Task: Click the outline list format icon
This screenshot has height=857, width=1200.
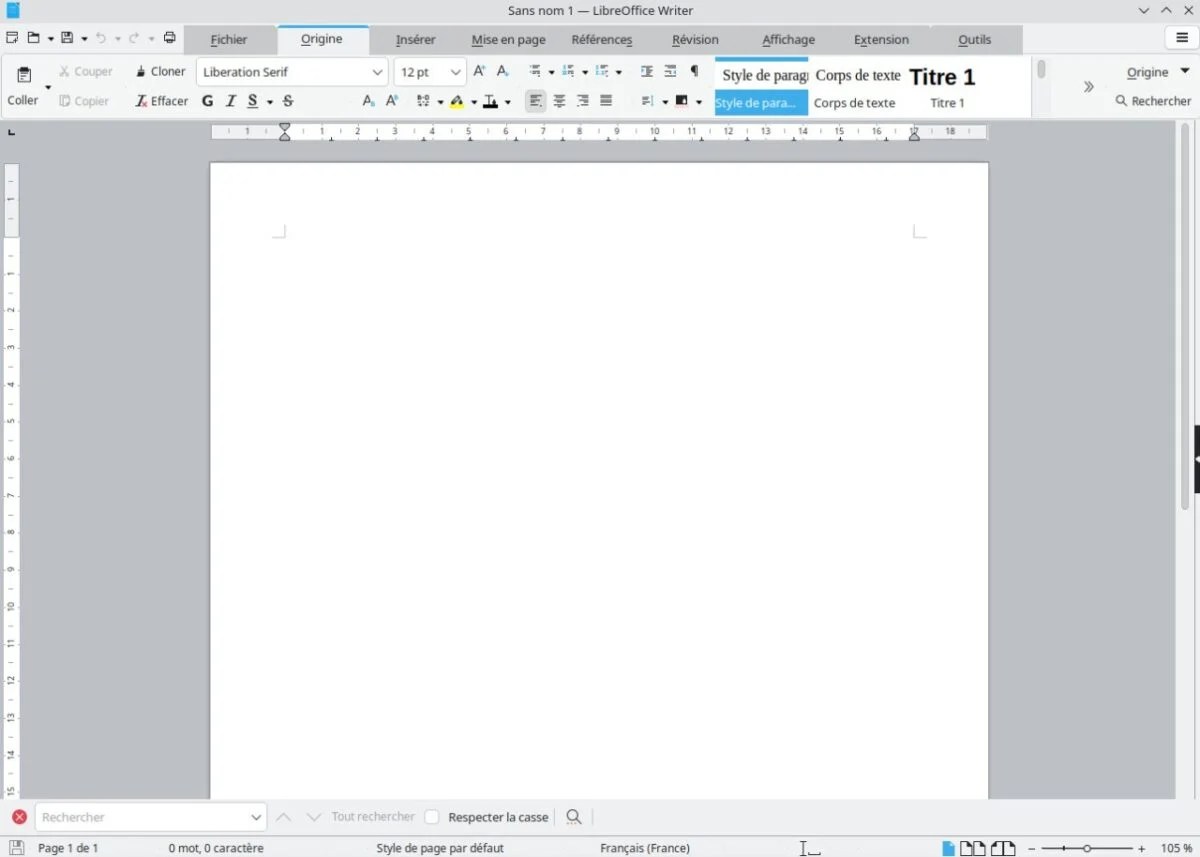Action: 602,71
